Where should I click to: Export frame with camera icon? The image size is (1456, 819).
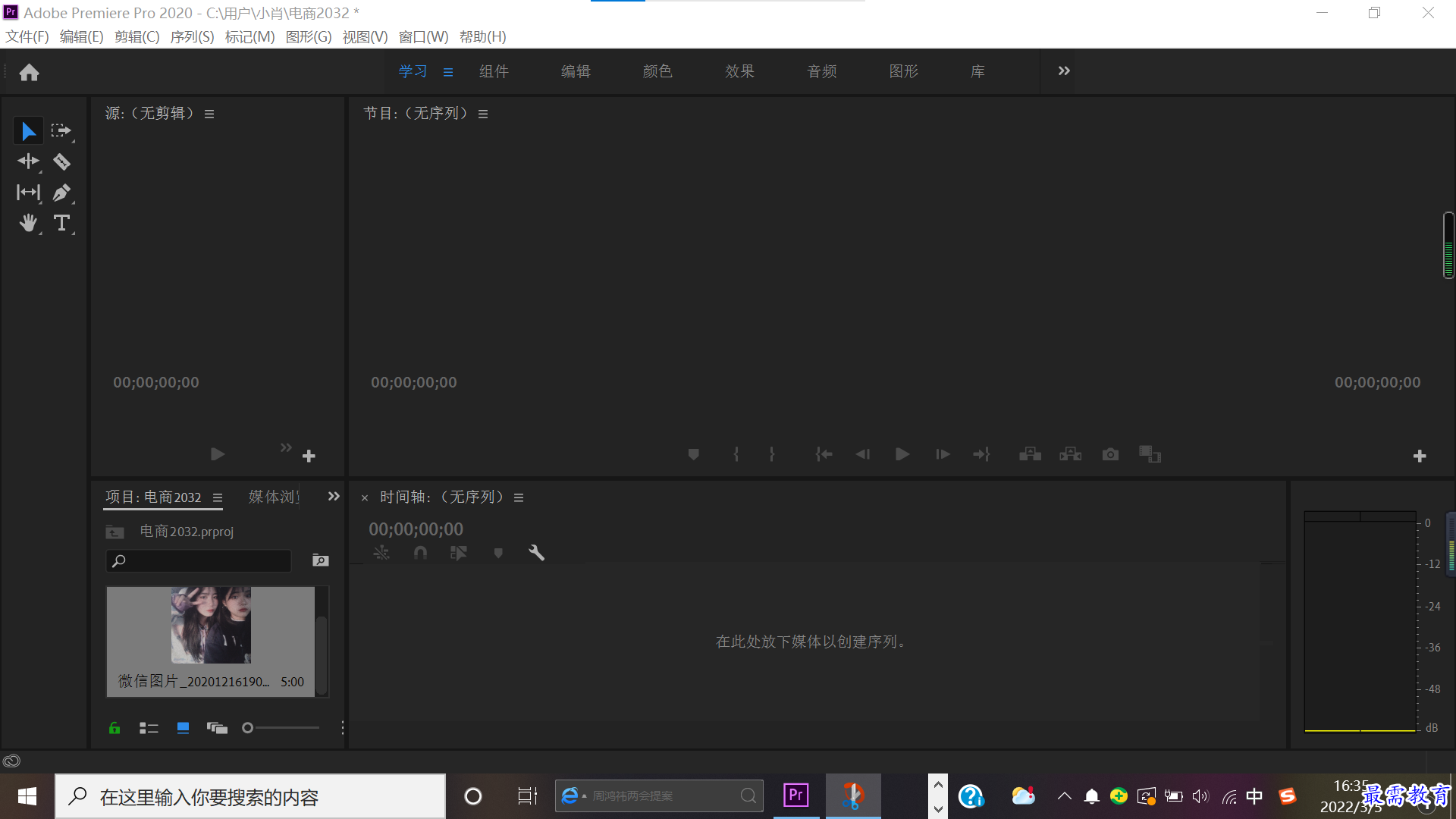click(x=1110, y=454)
